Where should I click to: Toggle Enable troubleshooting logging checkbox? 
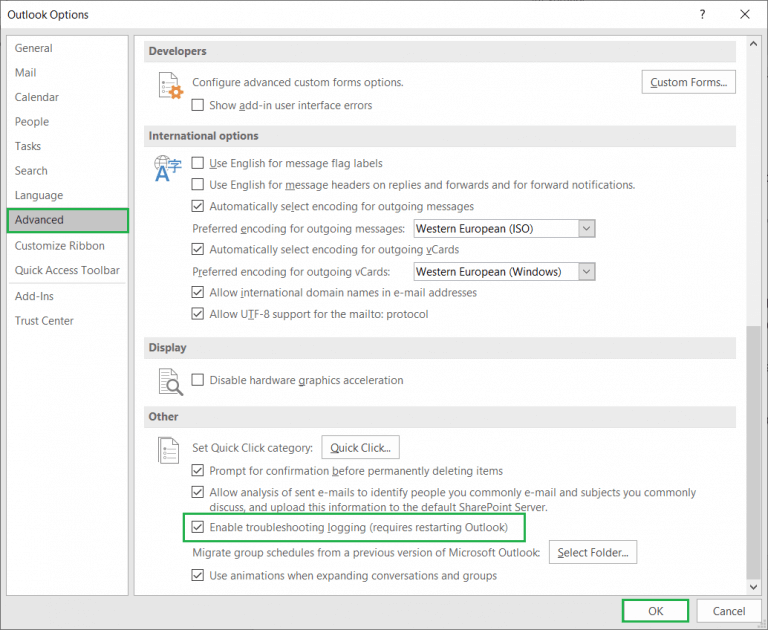(x=197, y=527)
